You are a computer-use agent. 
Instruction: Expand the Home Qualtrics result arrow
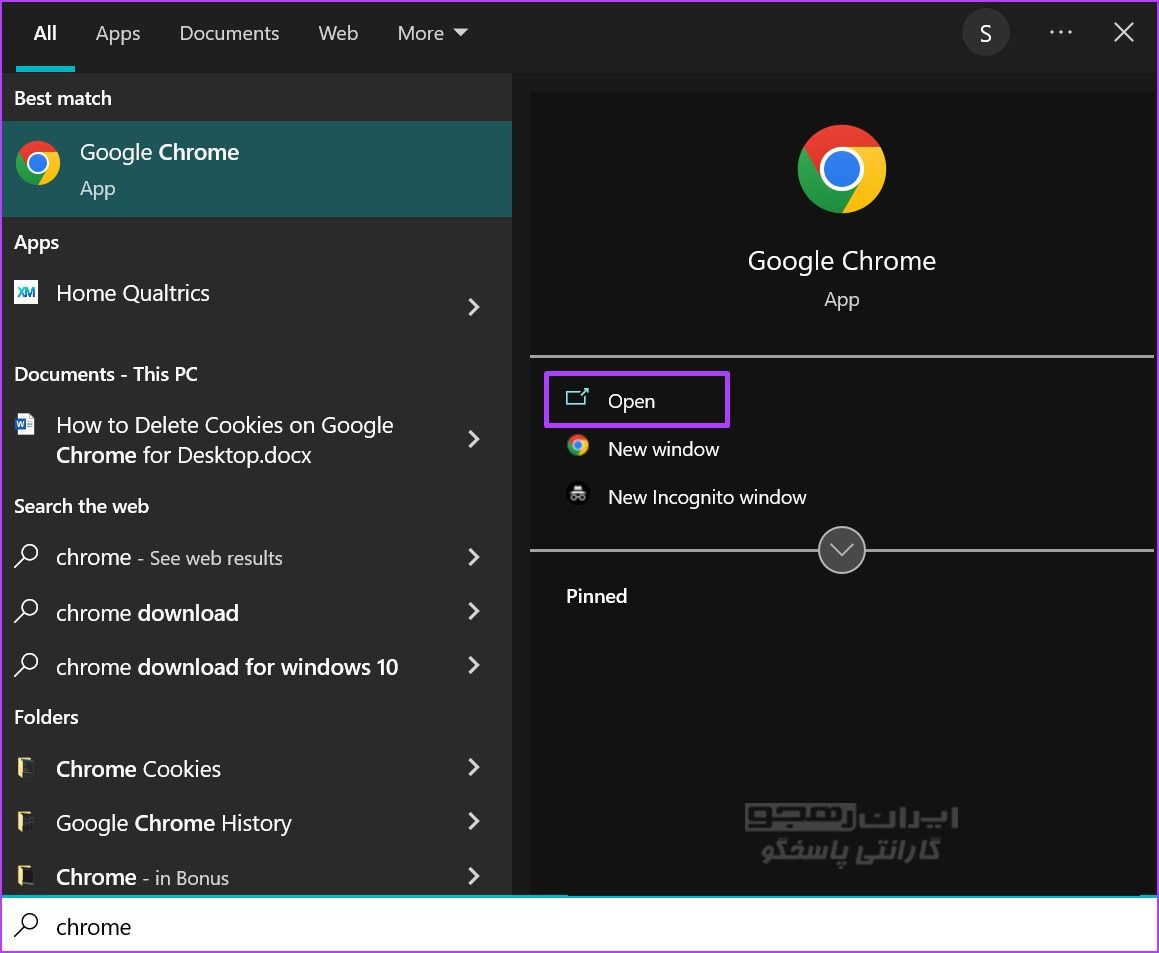[474, 307]
